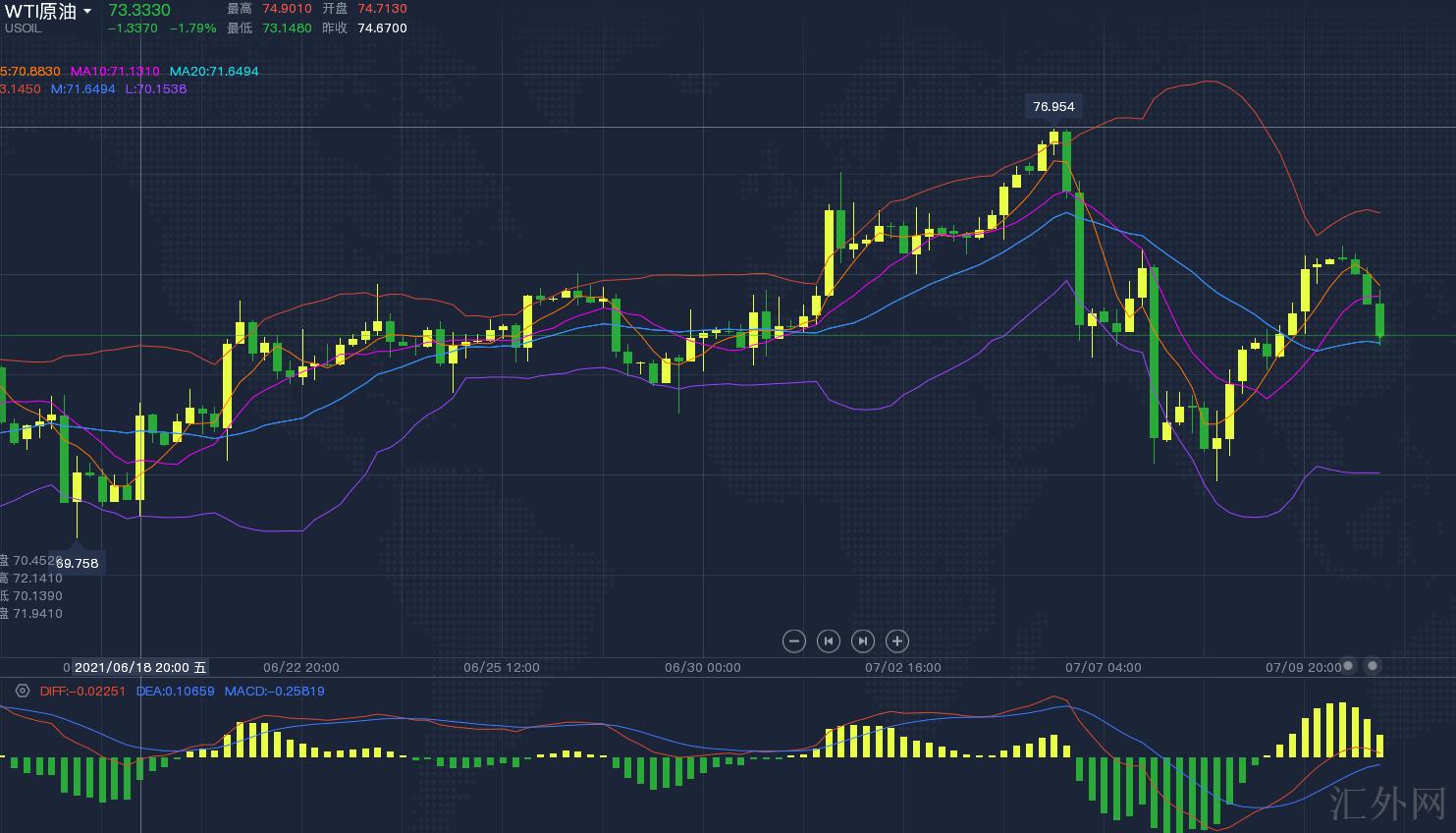
Task: Click the zoom out minus button
Action: coord(793,641)
